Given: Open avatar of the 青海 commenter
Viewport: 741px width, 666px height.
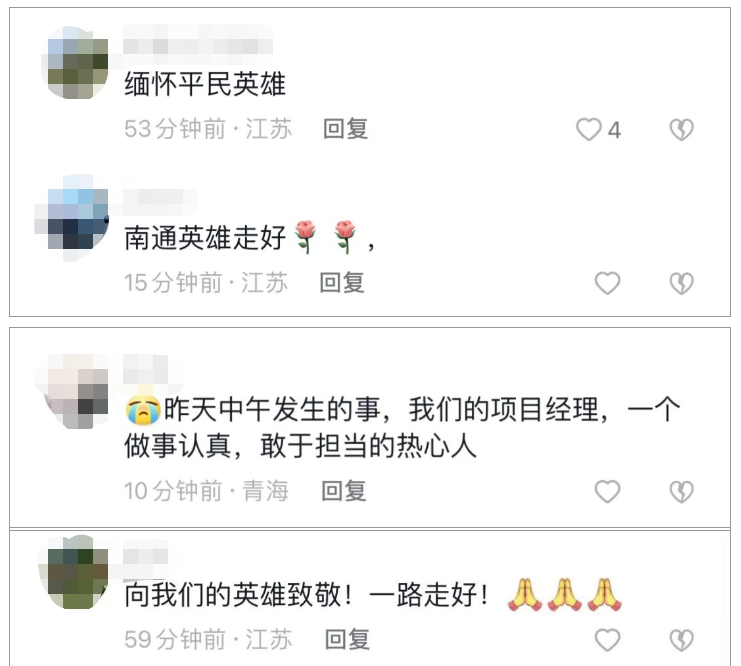Looking at the screenshot, I should tap(72, 391).
